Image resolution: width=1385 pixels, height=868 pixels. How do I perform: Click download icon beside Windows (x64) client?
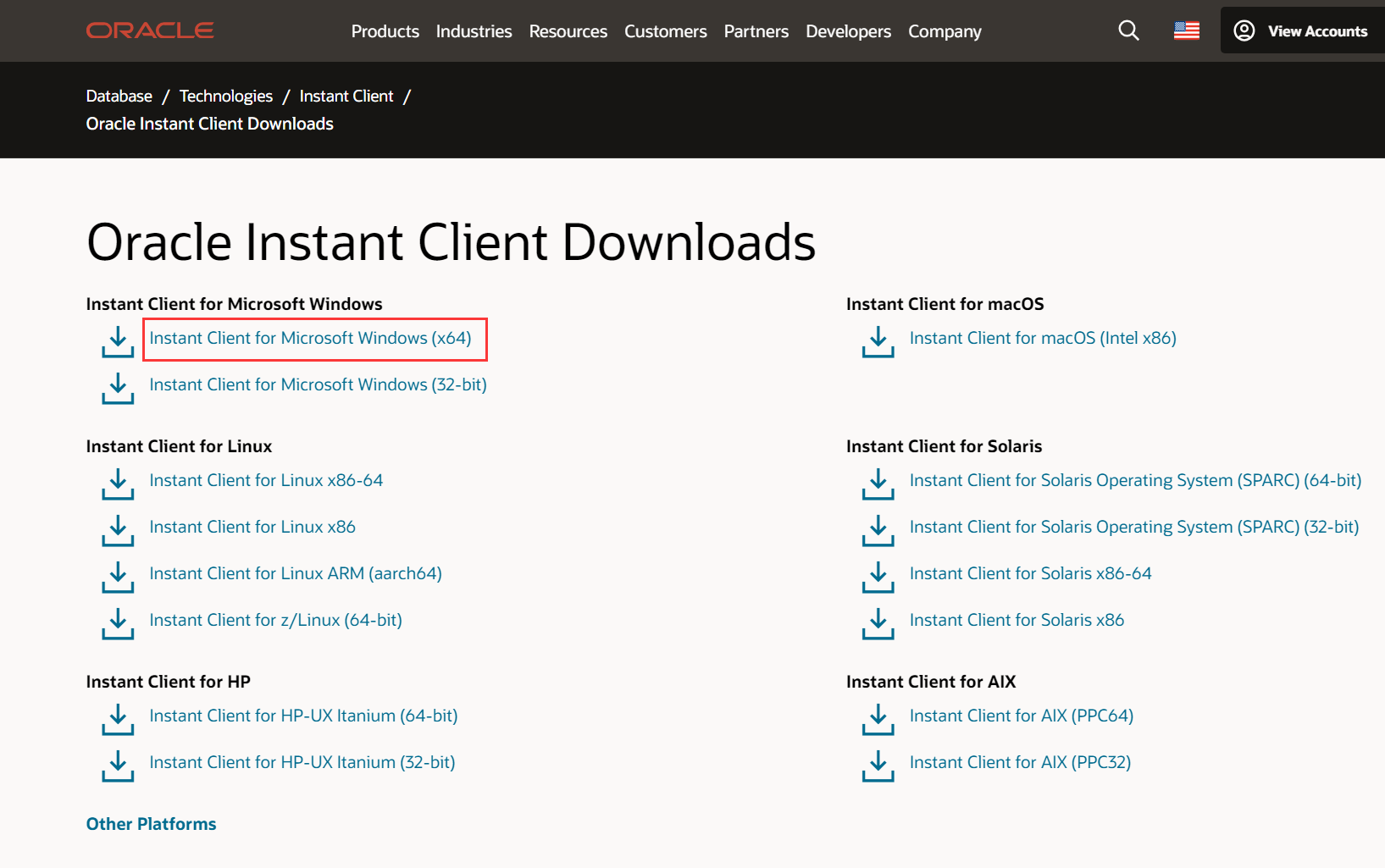point(118,342)
